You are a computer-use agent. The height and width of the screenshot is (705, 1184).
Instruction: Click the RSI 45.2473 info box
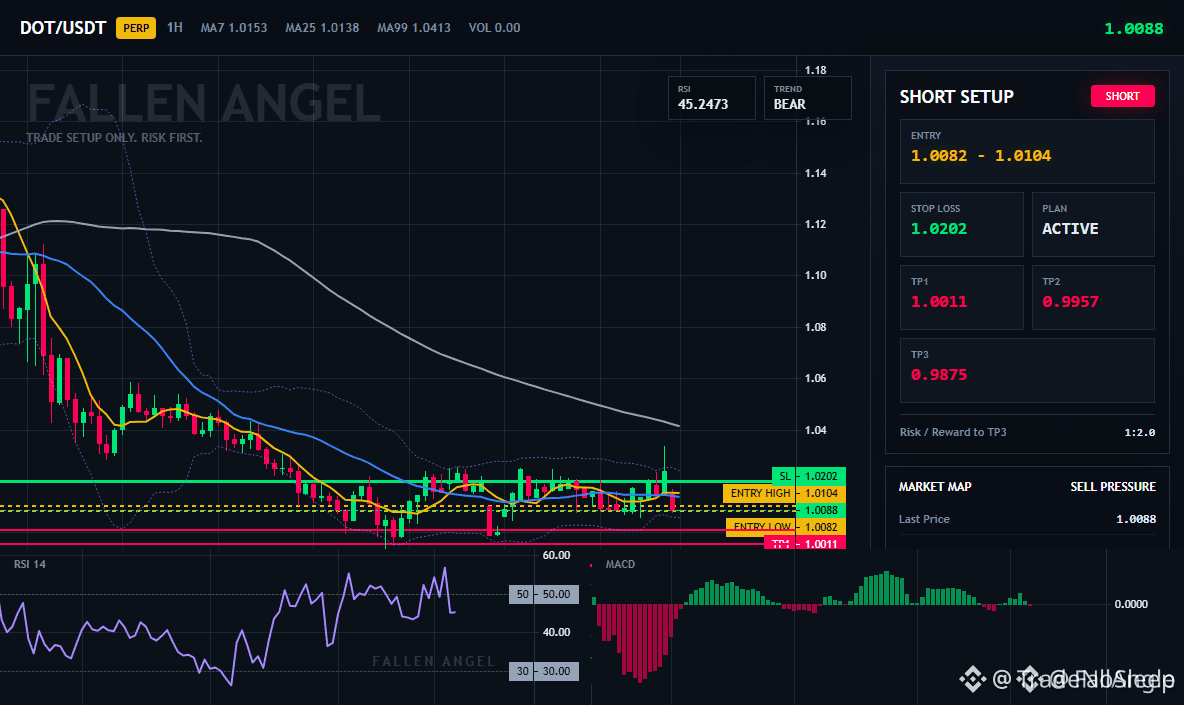tap(711, 98)
